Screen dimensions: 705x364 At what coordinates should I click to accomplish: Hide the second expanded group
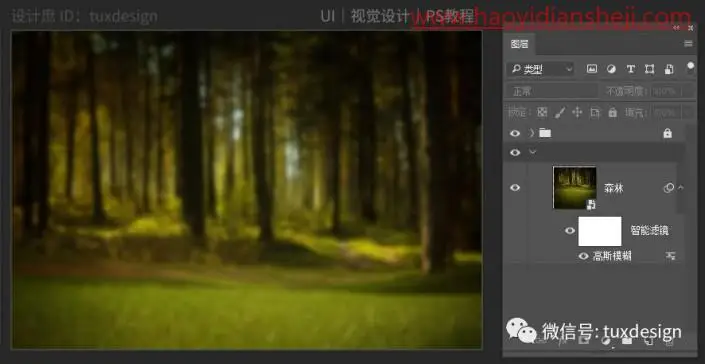coord(515,152)
